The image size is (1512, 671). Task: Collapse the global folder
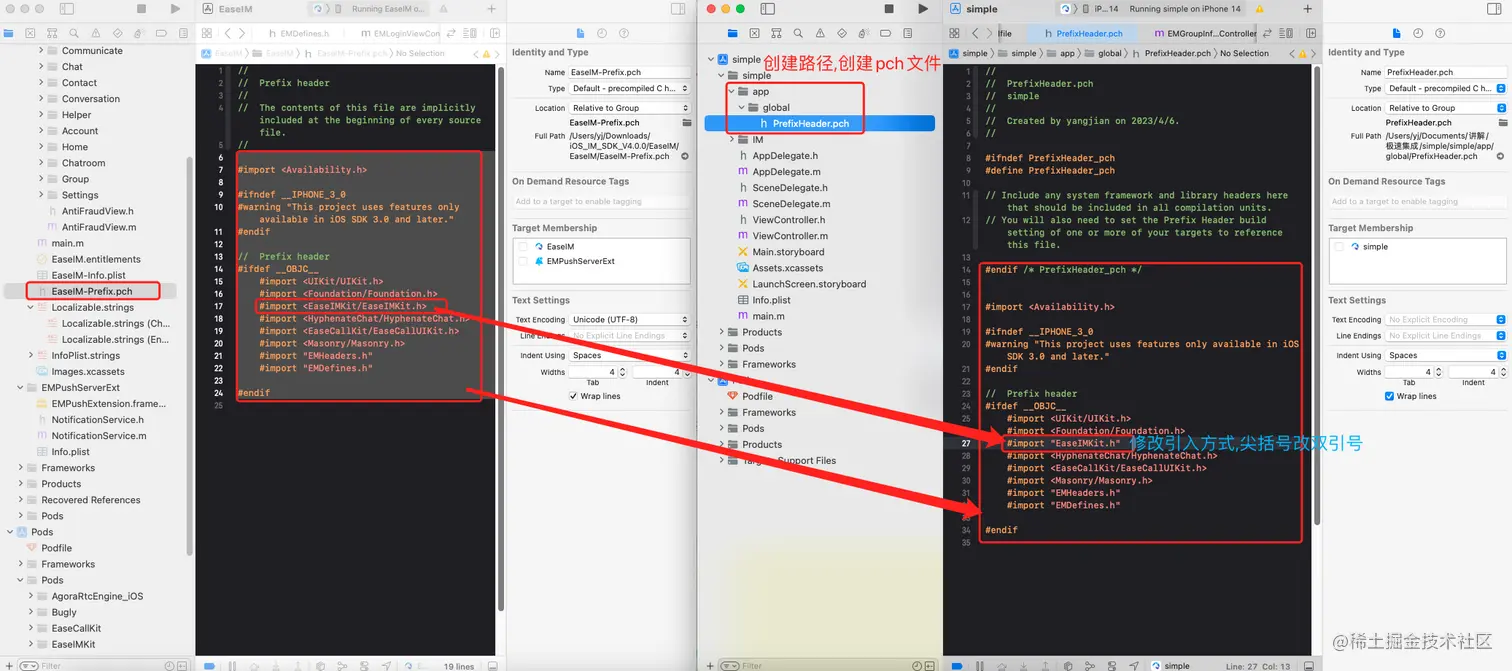[742, 108]
